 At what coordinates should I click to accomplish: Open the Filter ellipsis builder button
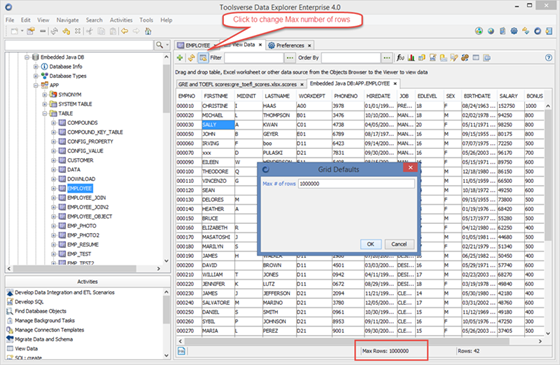[x=290, y=58]
